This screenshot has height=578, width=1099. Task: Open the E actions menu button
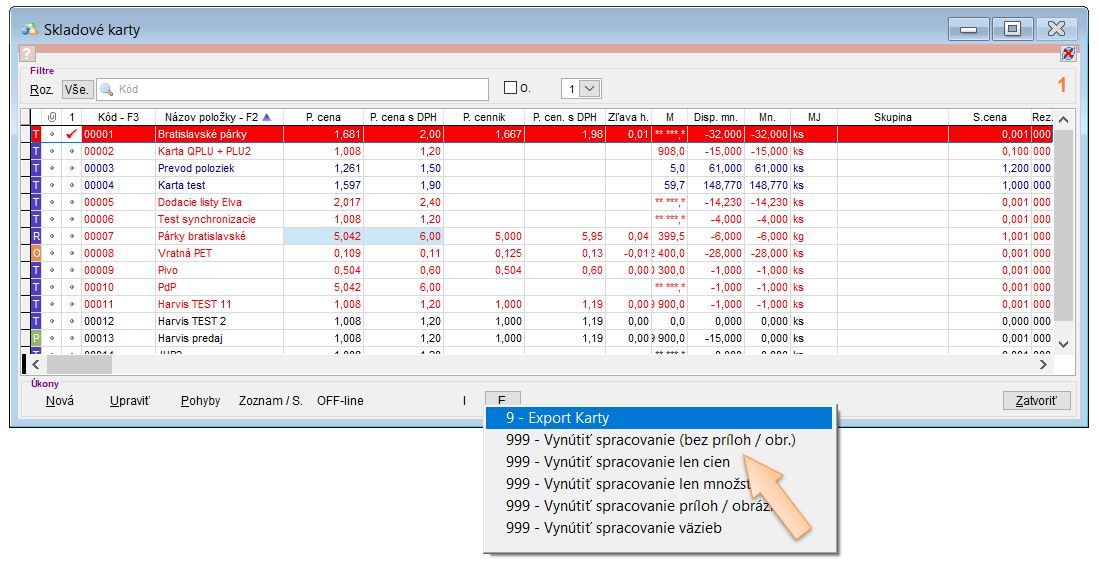coord(502,401)
